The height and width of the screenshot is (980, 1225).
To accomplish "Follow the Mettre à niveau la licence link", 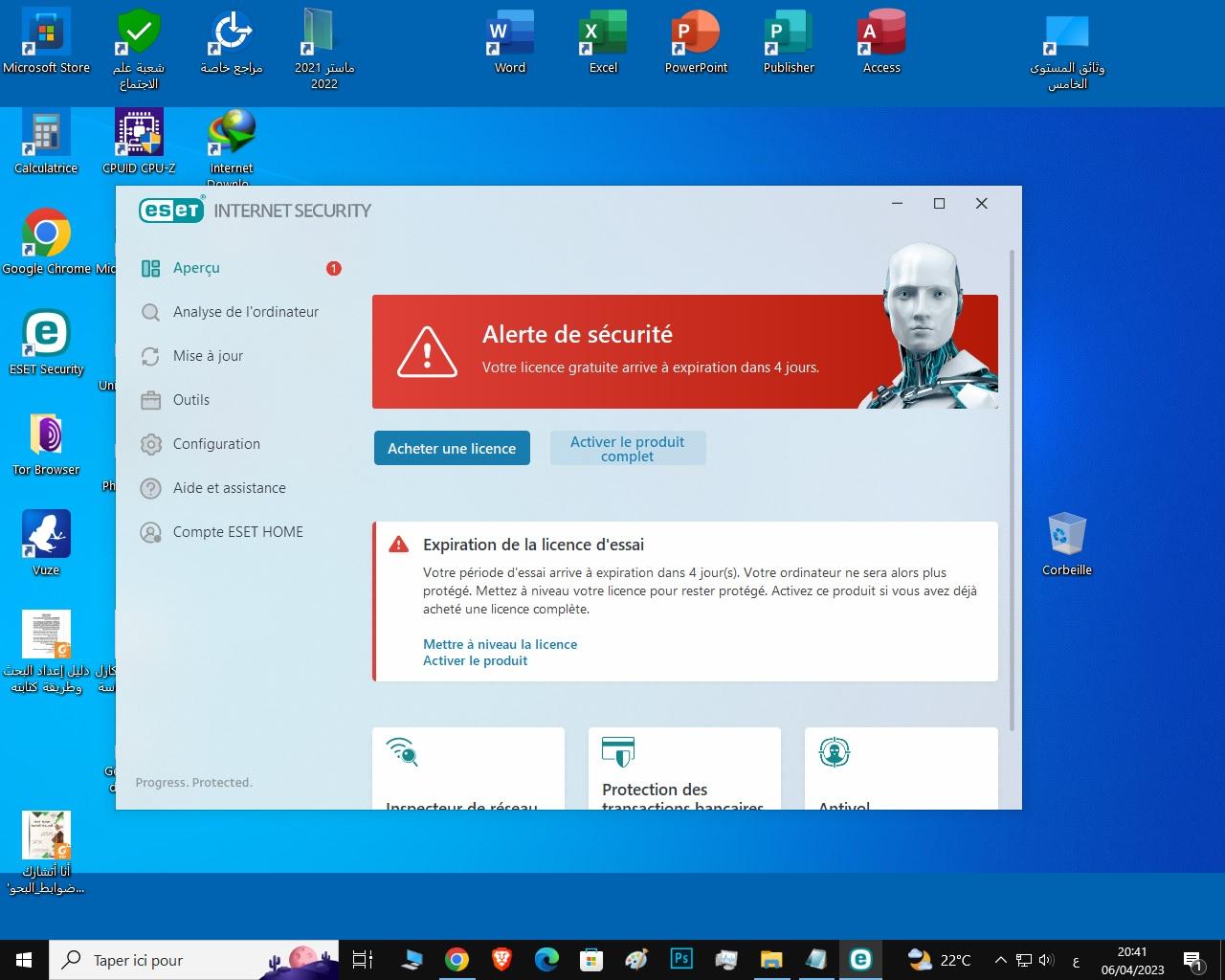I will coord(500,644).
